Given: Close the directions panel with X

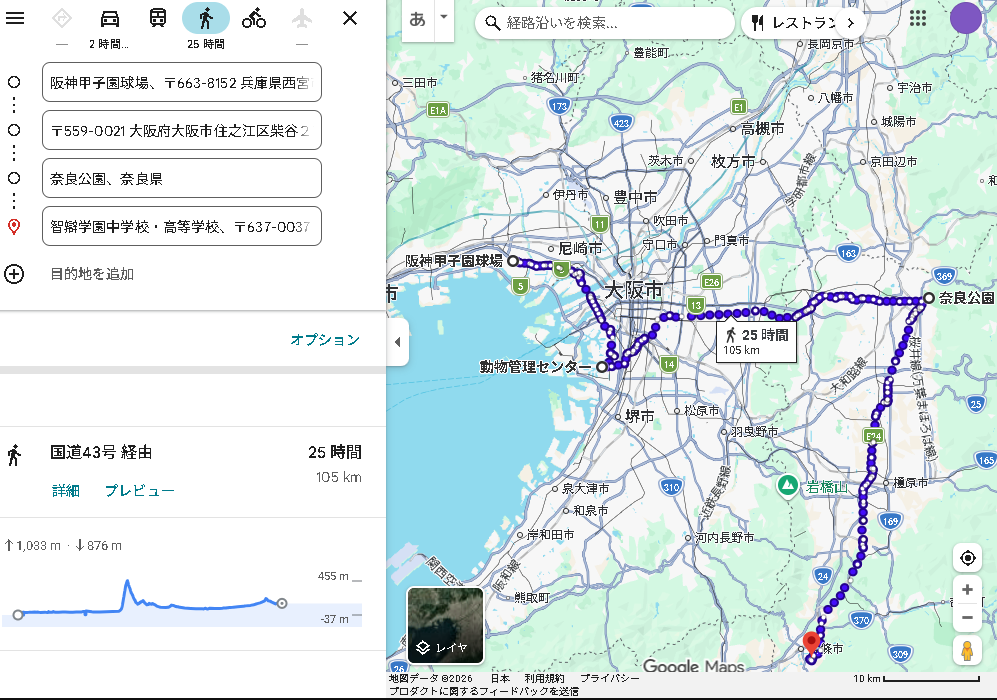Looking at the screenshot, I should pyautogui.click(x=350, y=18).
